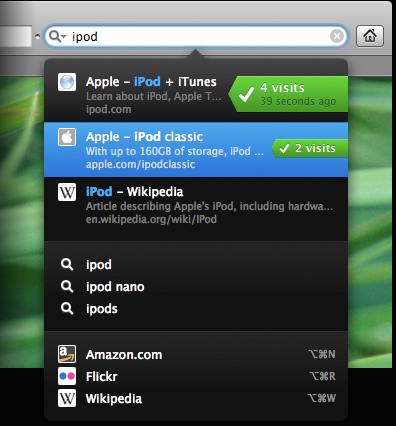Image resolution: width=396 pixels, height=426 pixels.
Task: Click the Flickr dots icon
Action: click(67, 376)
